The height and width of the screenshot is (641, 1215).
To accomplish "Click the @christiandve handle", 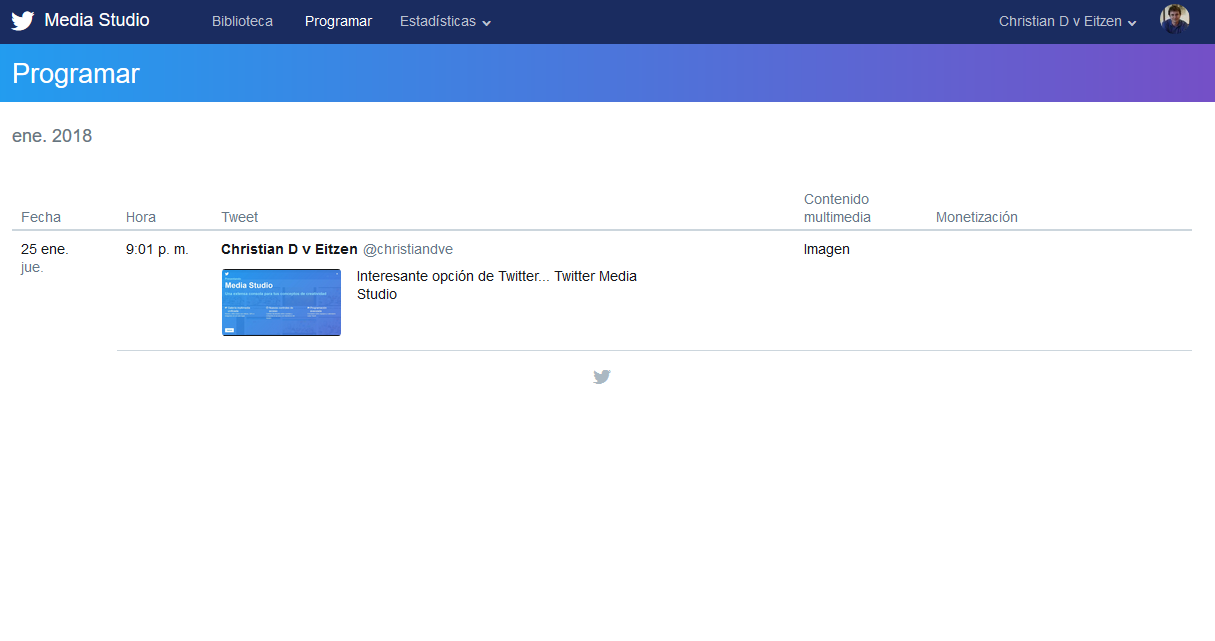I will [407, 249].
